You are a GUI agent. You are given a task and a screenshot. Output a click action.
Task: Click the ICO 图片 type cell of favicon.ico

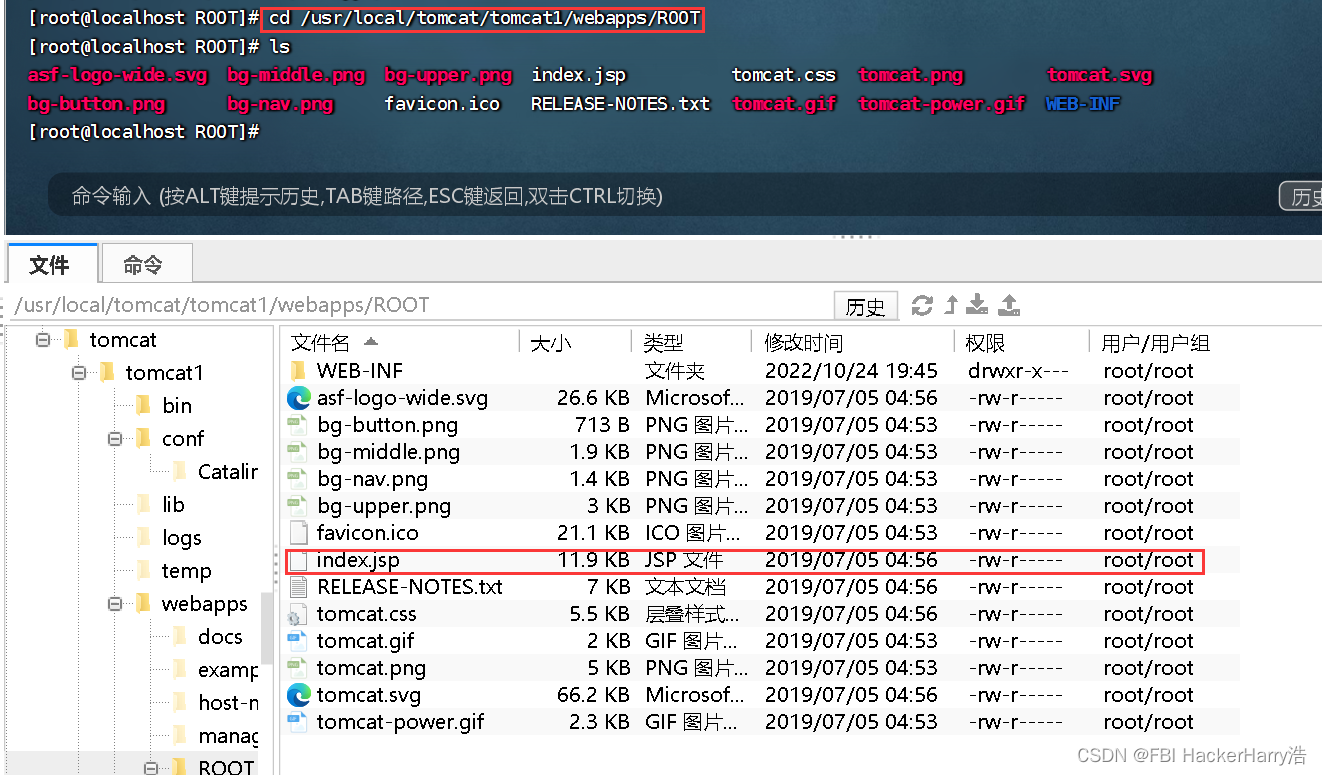click(693, 533)
